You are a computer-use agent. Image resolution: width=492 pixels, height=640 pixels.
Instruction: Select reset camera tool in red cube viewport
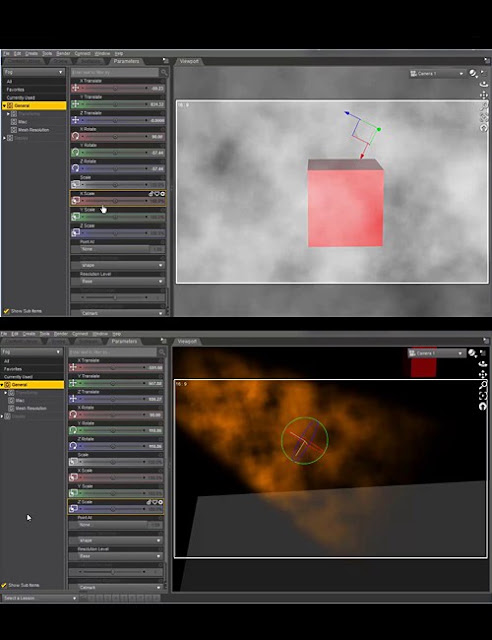coord(484,128)
